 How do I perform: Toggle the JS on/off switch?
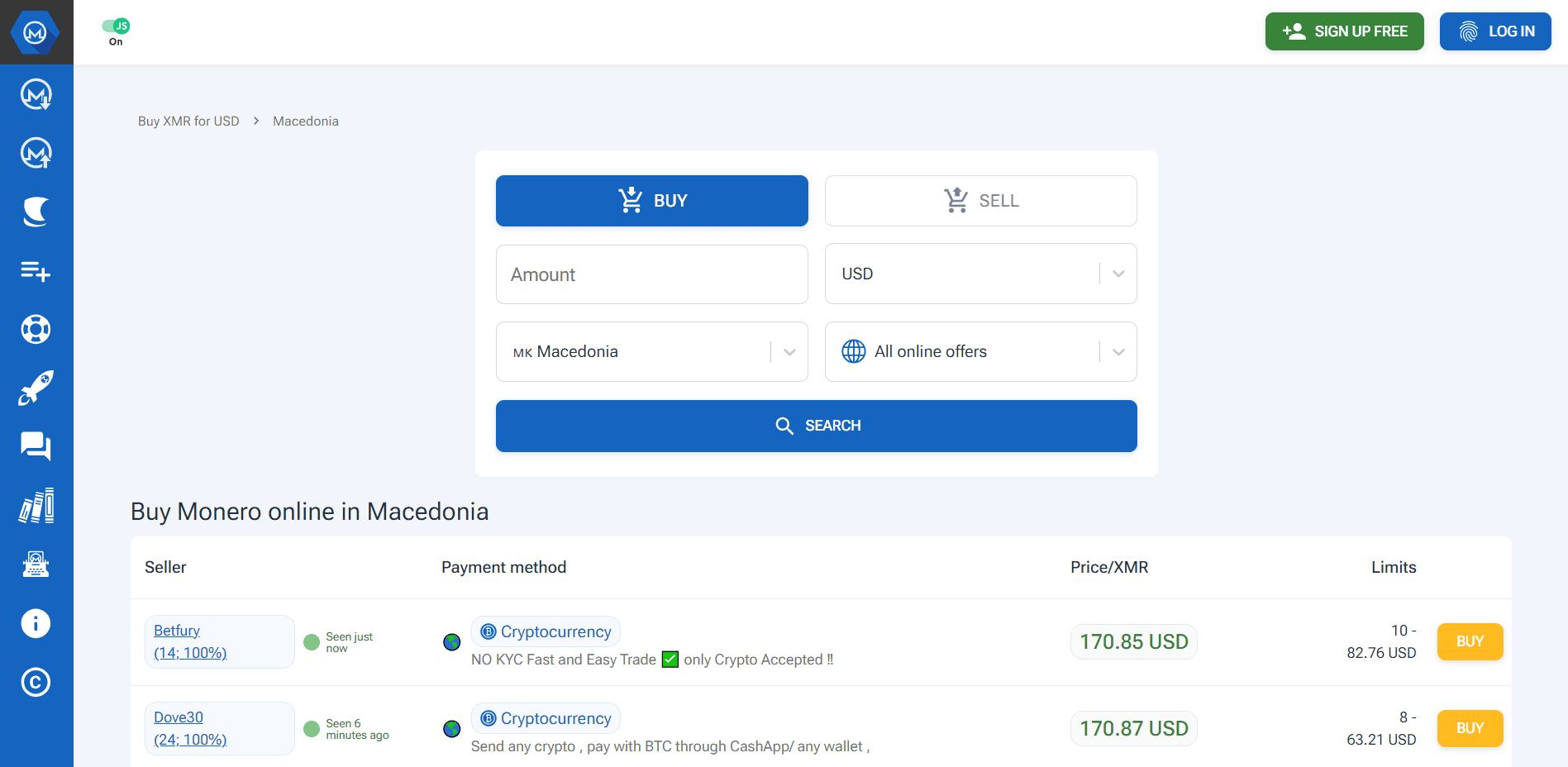(x=116, y=26)
